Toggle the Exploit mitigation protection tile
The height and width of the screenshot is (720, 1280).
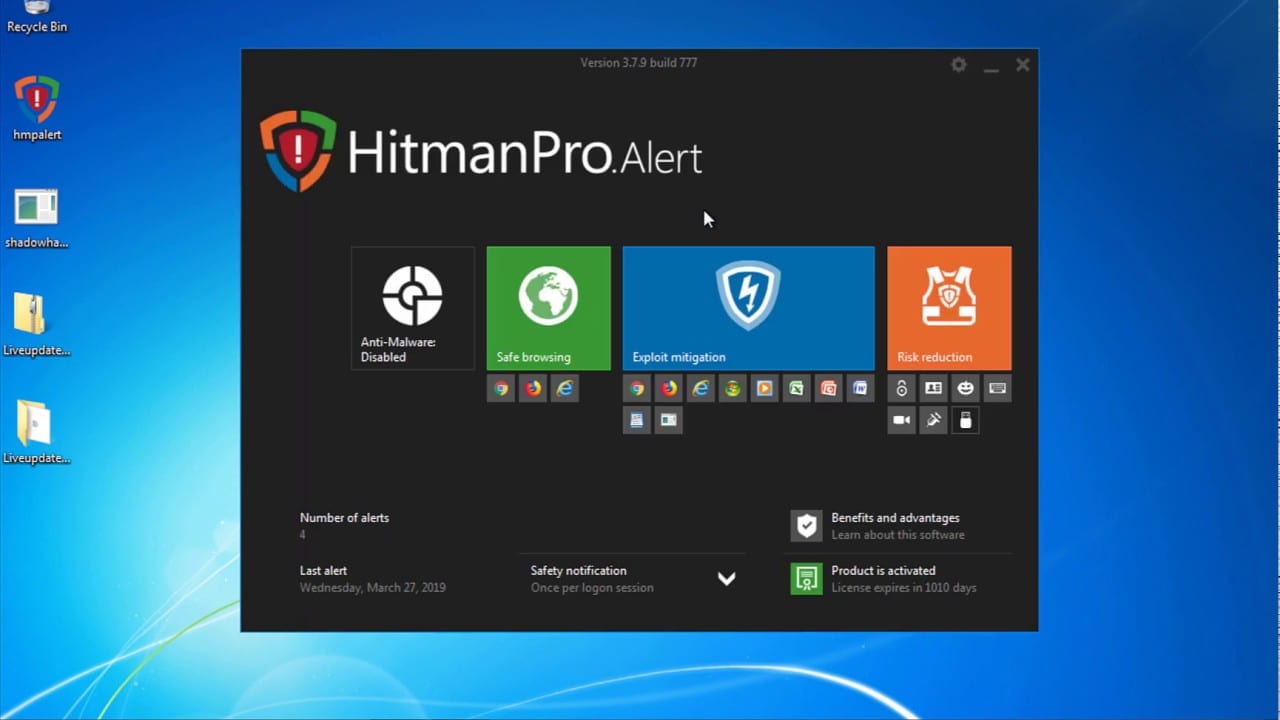point(748,307)
